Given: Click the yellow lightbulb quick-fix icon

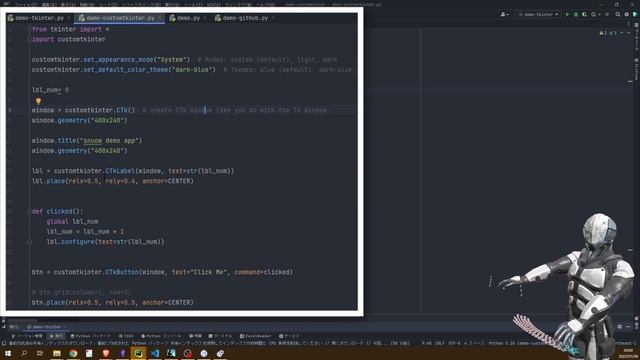Looking at the screenshot, I should [38, 100].
